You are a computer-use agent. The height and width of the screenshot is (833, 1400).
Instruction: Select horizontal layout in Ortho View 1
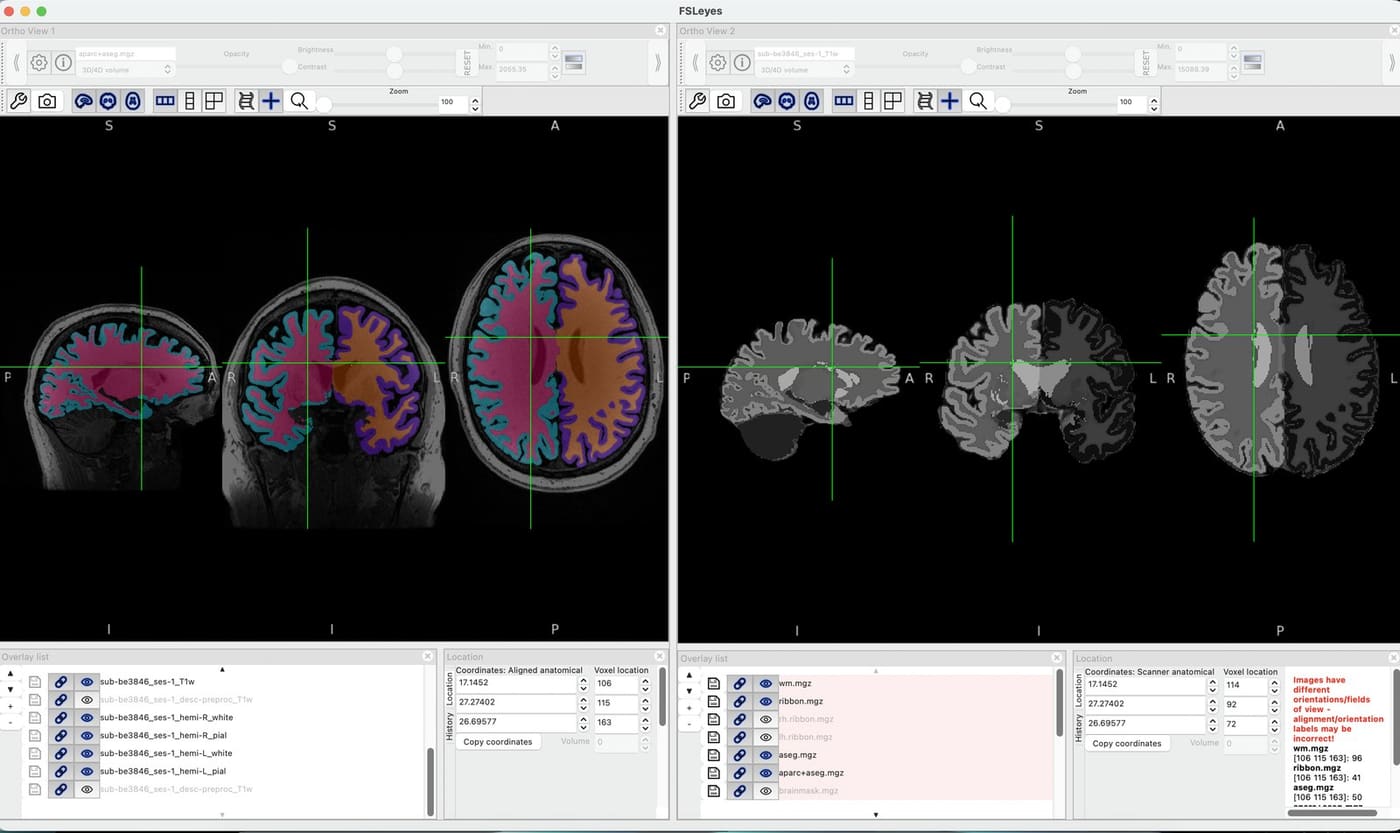pos(165,101)
